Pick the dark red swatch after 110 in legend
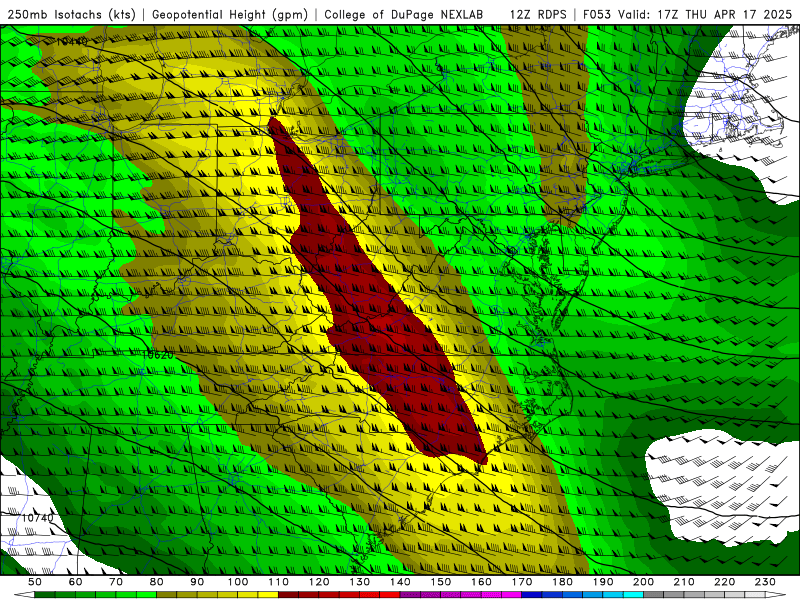This screenshot has width=800, height=600. [x=289, y=595]
